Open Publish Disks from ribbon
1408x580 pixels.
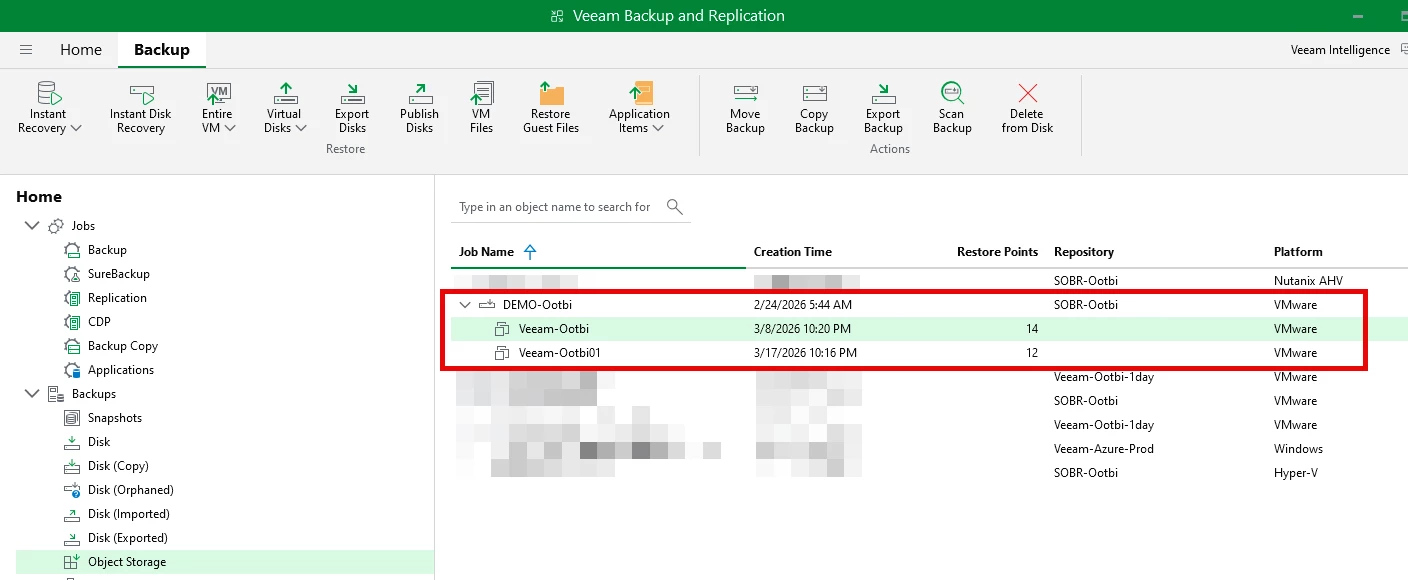click(419, 95)
